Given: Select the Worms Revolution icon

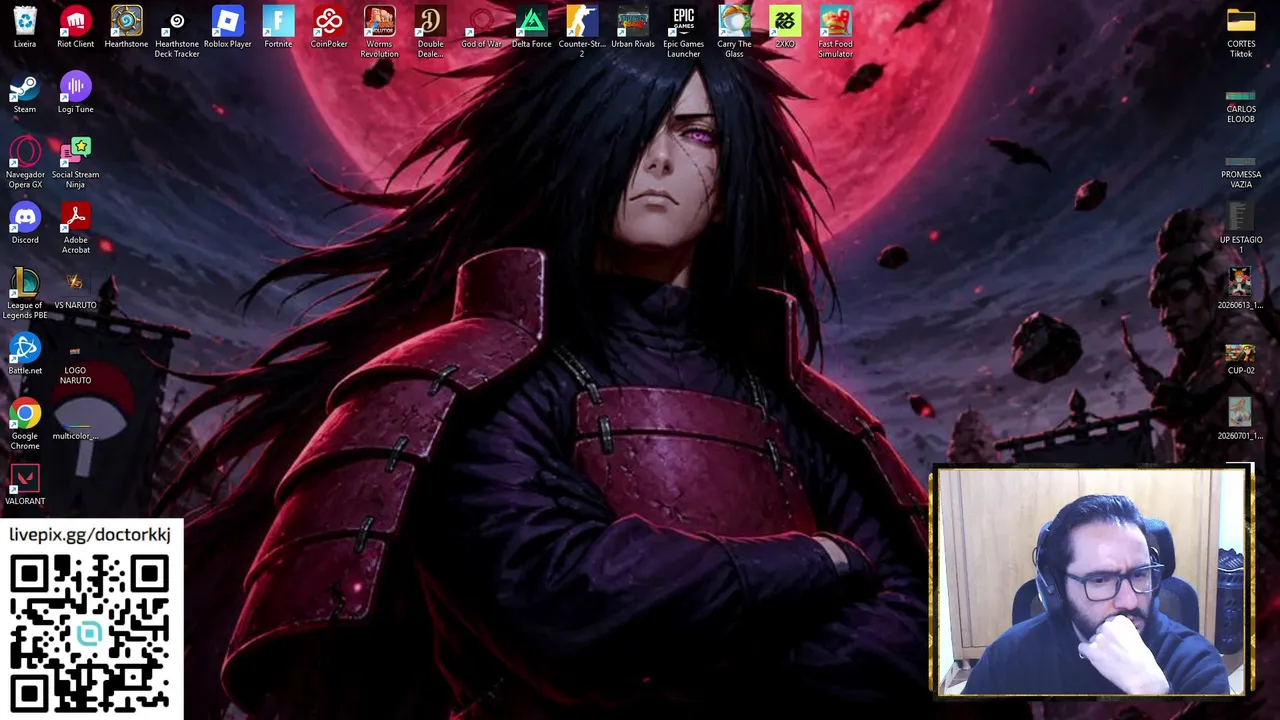Looking at the screenshot, I should click(379, 21).
